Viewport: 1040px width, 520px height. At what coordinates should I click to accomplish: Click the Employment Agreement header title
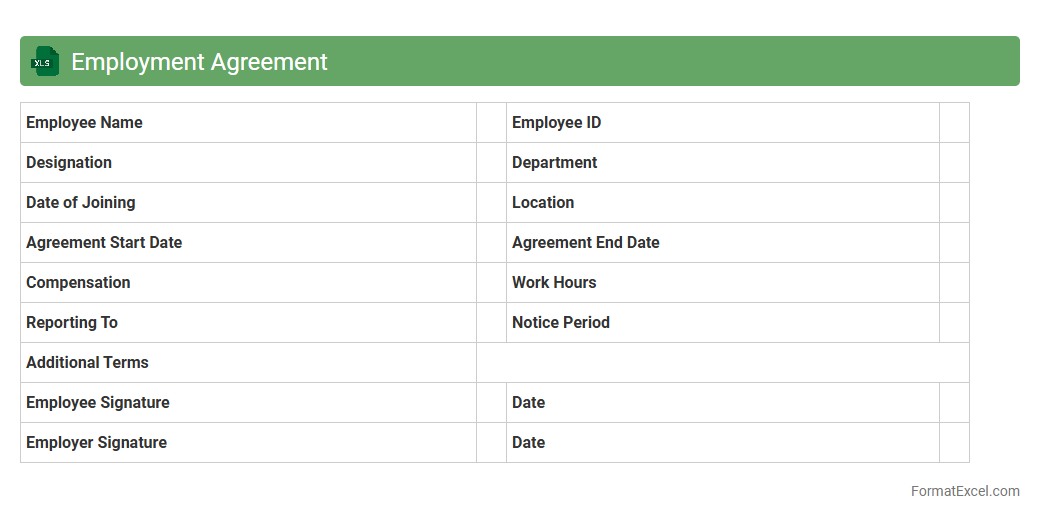point(199,62)
